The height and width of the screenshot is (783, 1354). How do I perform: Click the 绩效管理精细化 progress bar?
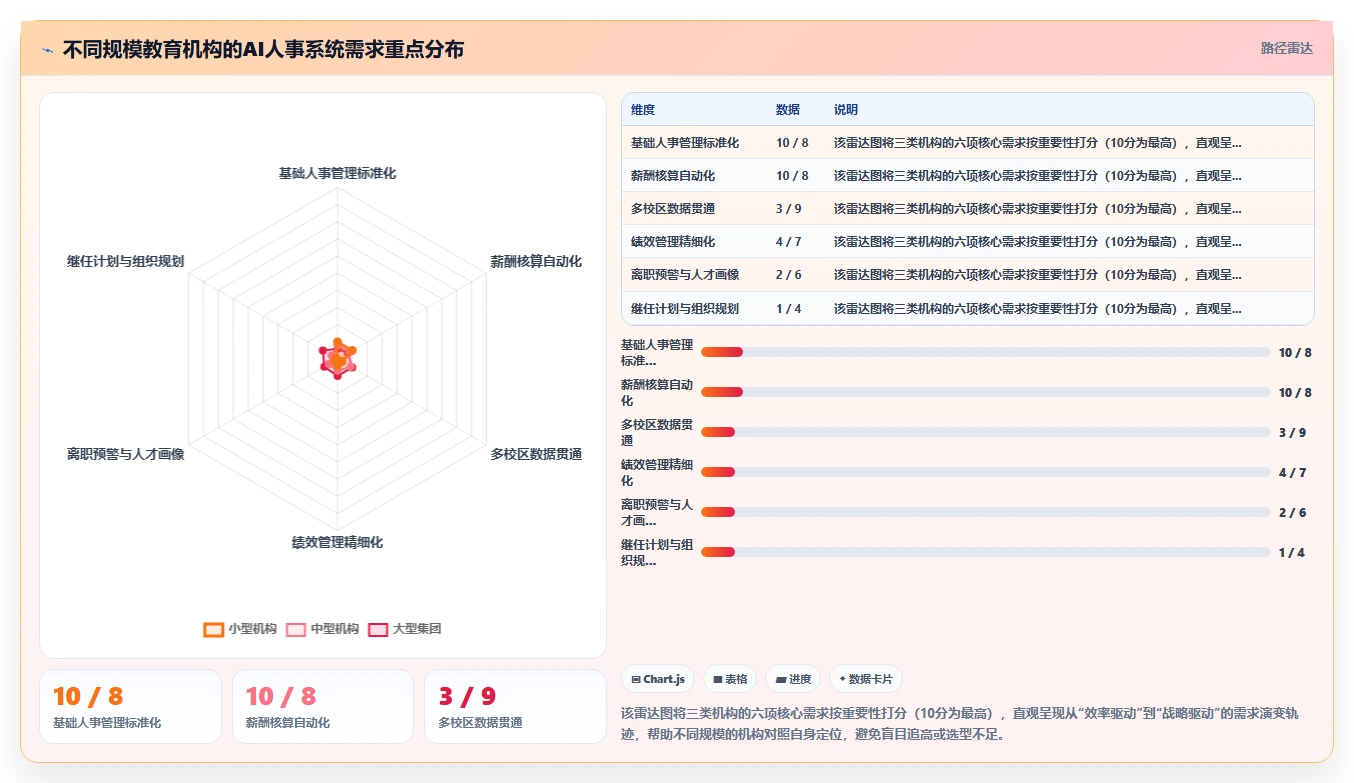985,472
